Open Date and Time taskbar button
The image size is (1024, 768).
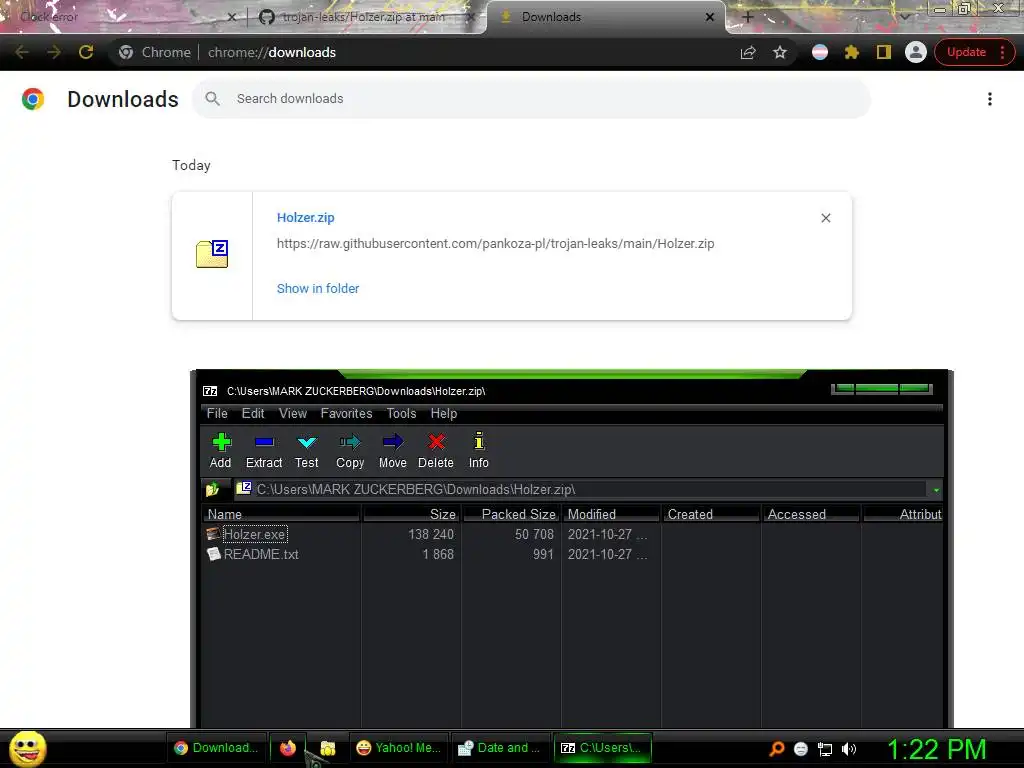(x=500, y=748)
